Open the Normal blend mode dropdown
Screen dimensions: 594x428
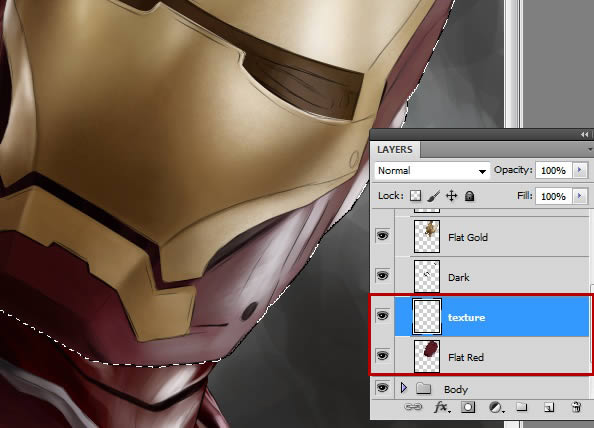(x=432, y=171)
